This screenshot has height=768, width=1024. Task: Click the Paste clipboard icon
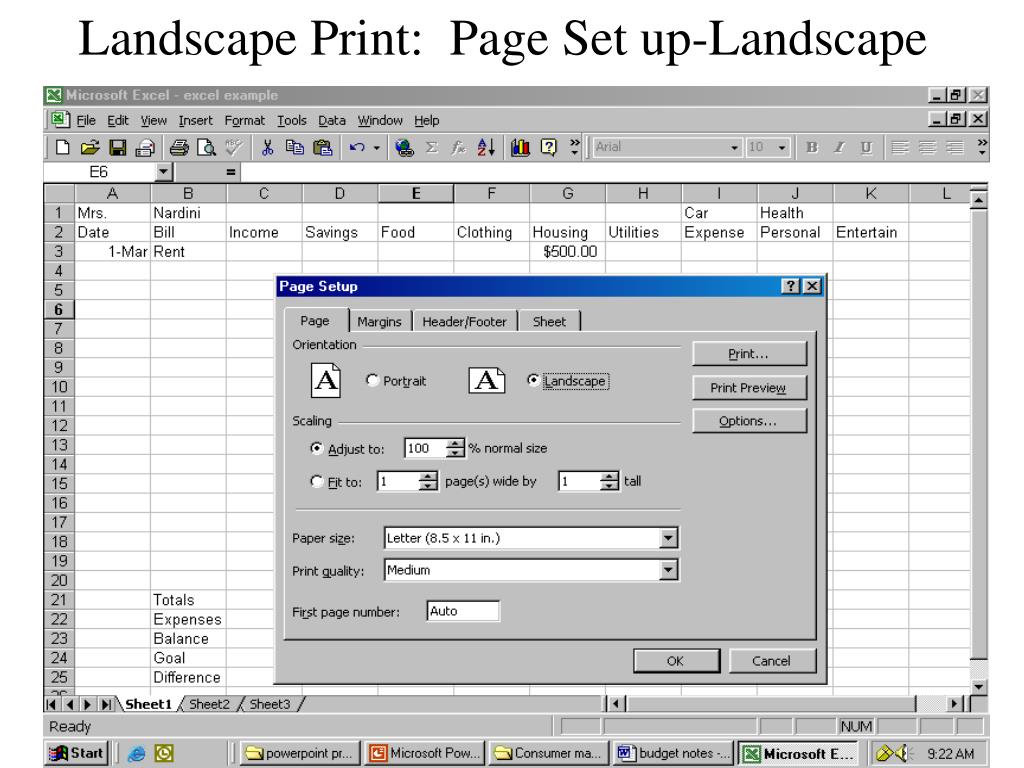pyautogui.click(x=323, y=148)
